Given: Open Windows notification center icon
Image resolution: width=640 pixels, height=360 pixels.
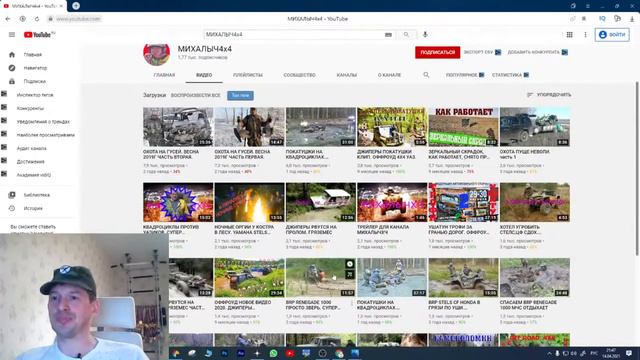Looking at the screenshot, I should click(x=629, y=353).
